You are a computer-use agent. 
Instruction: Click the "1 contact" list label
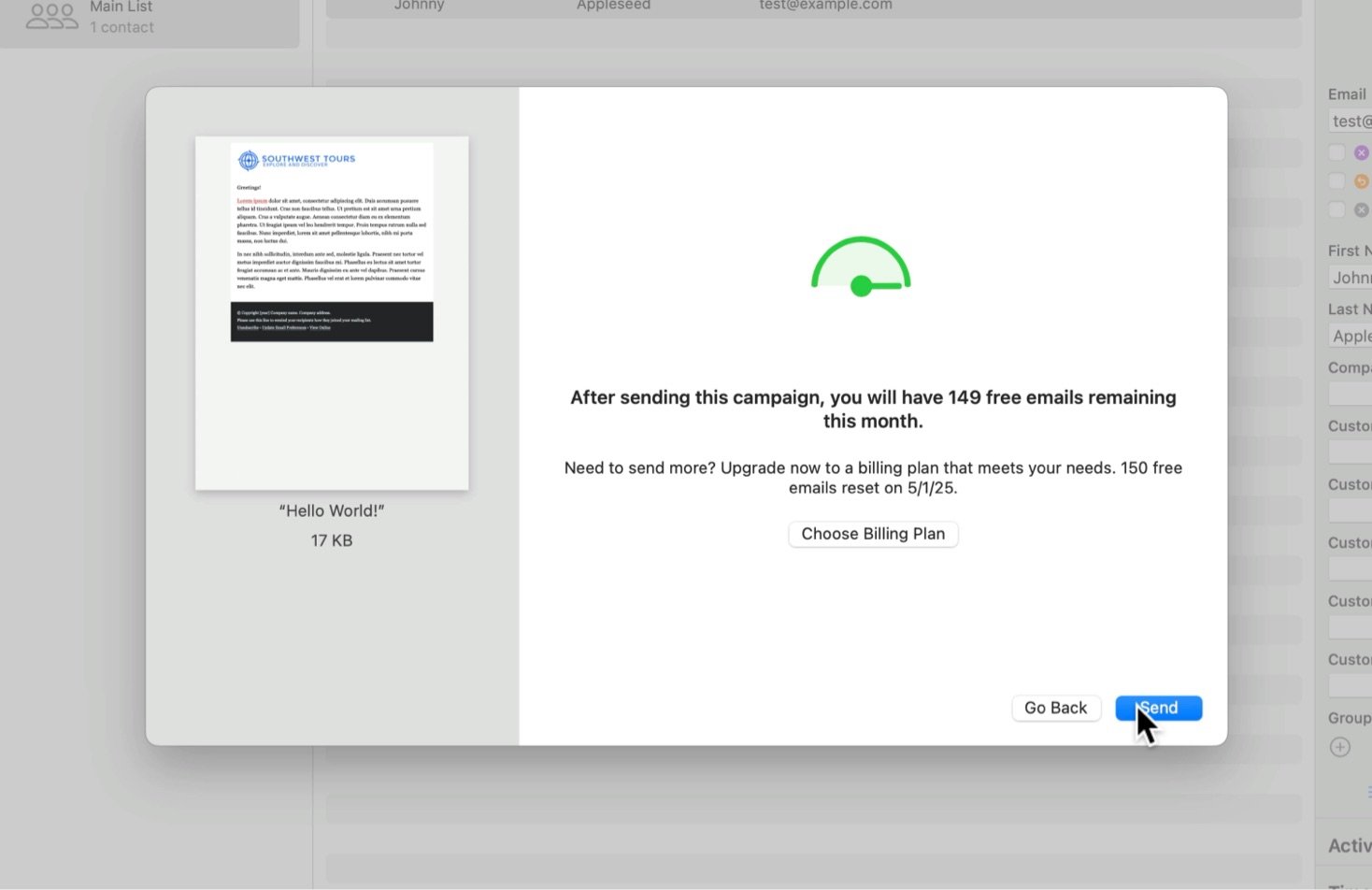(x=121, y=27)
